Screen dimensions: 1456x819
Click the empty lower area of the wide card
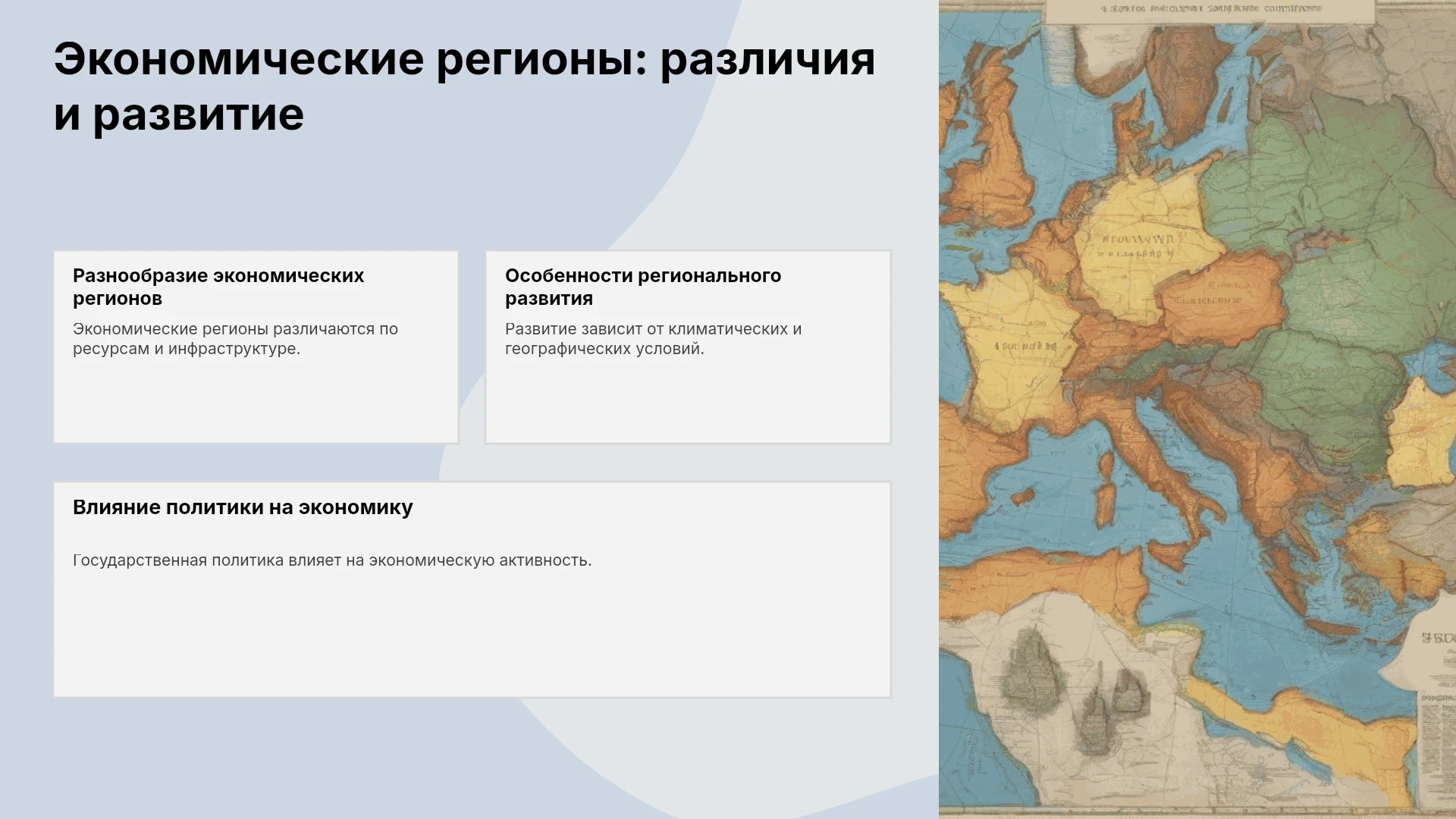point(472,637)
